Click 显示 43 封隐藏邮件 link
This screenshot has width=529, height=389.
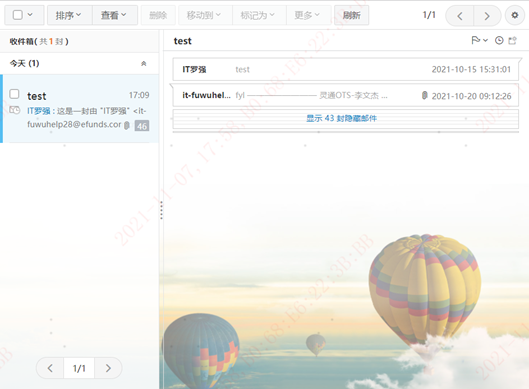341,118
